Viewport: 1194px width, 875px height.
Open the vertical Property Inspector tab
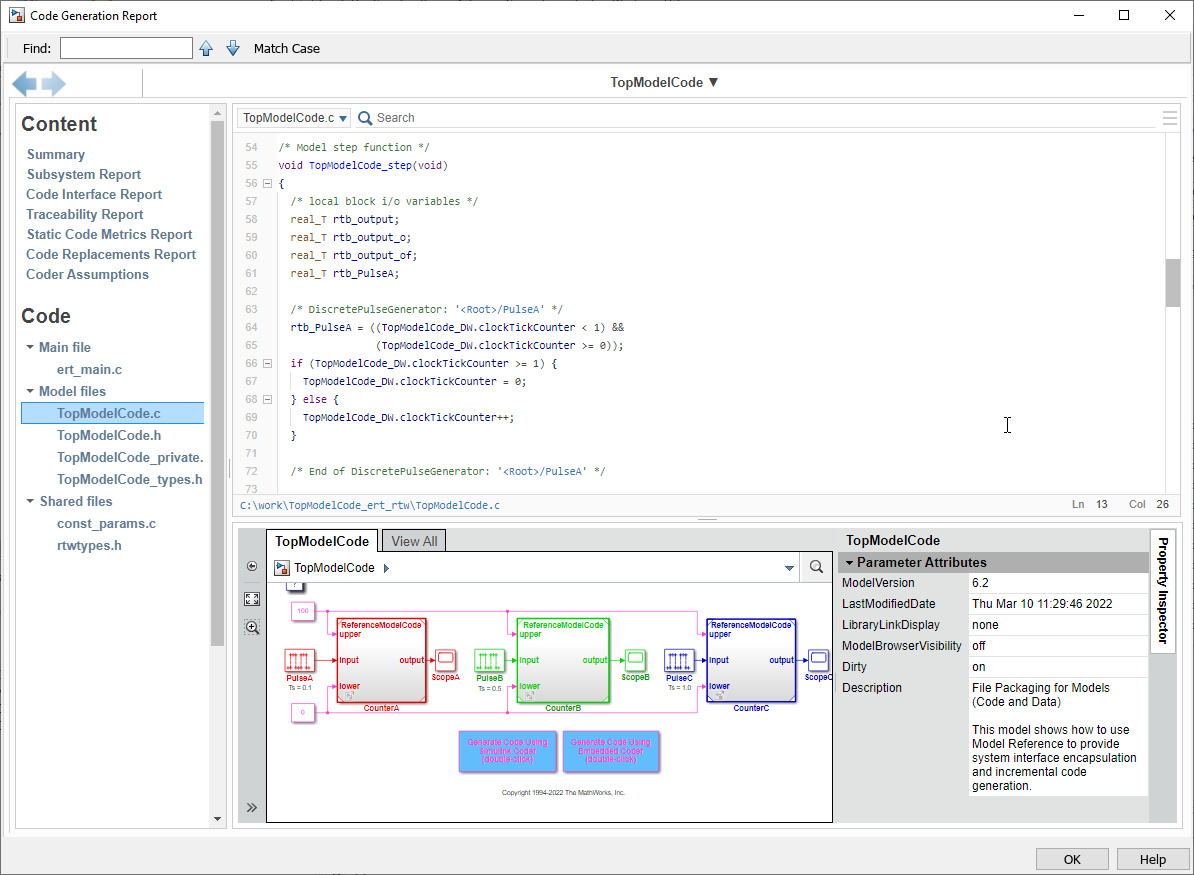(1163, 590)
